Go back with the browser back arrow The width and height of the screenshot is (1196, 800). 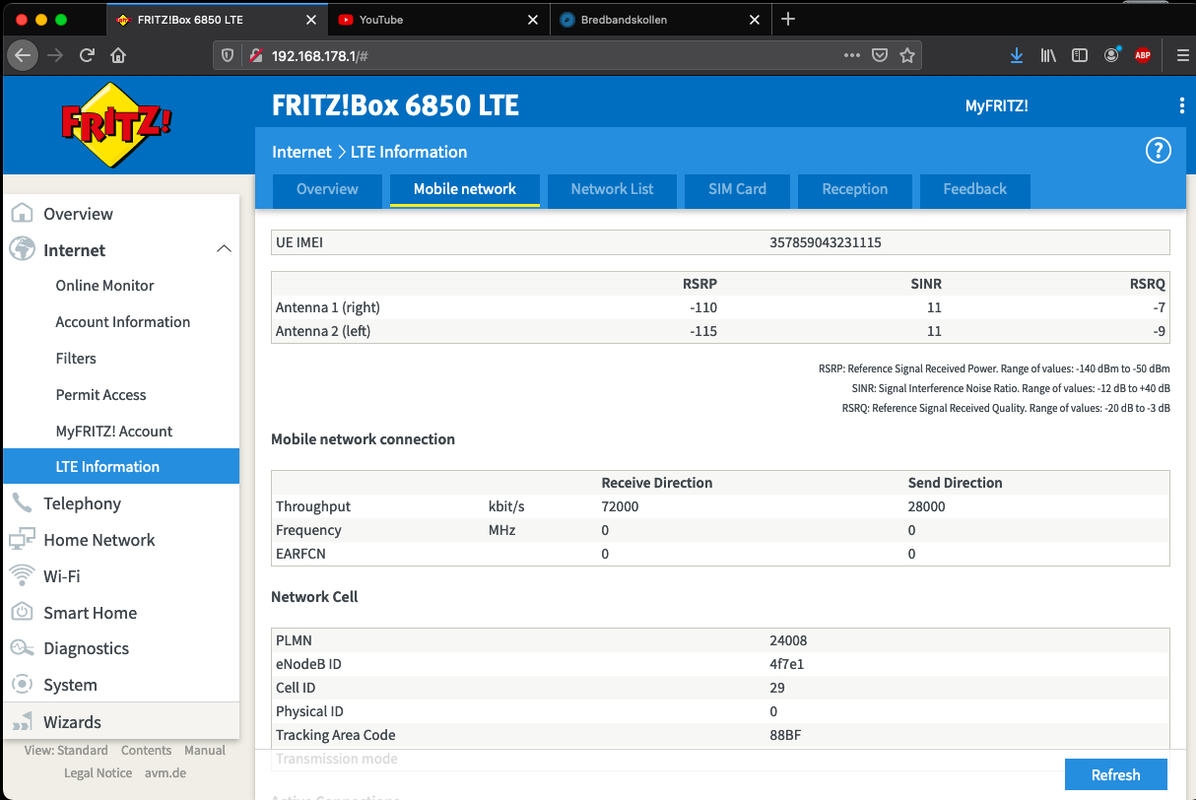tap(23, 55)
